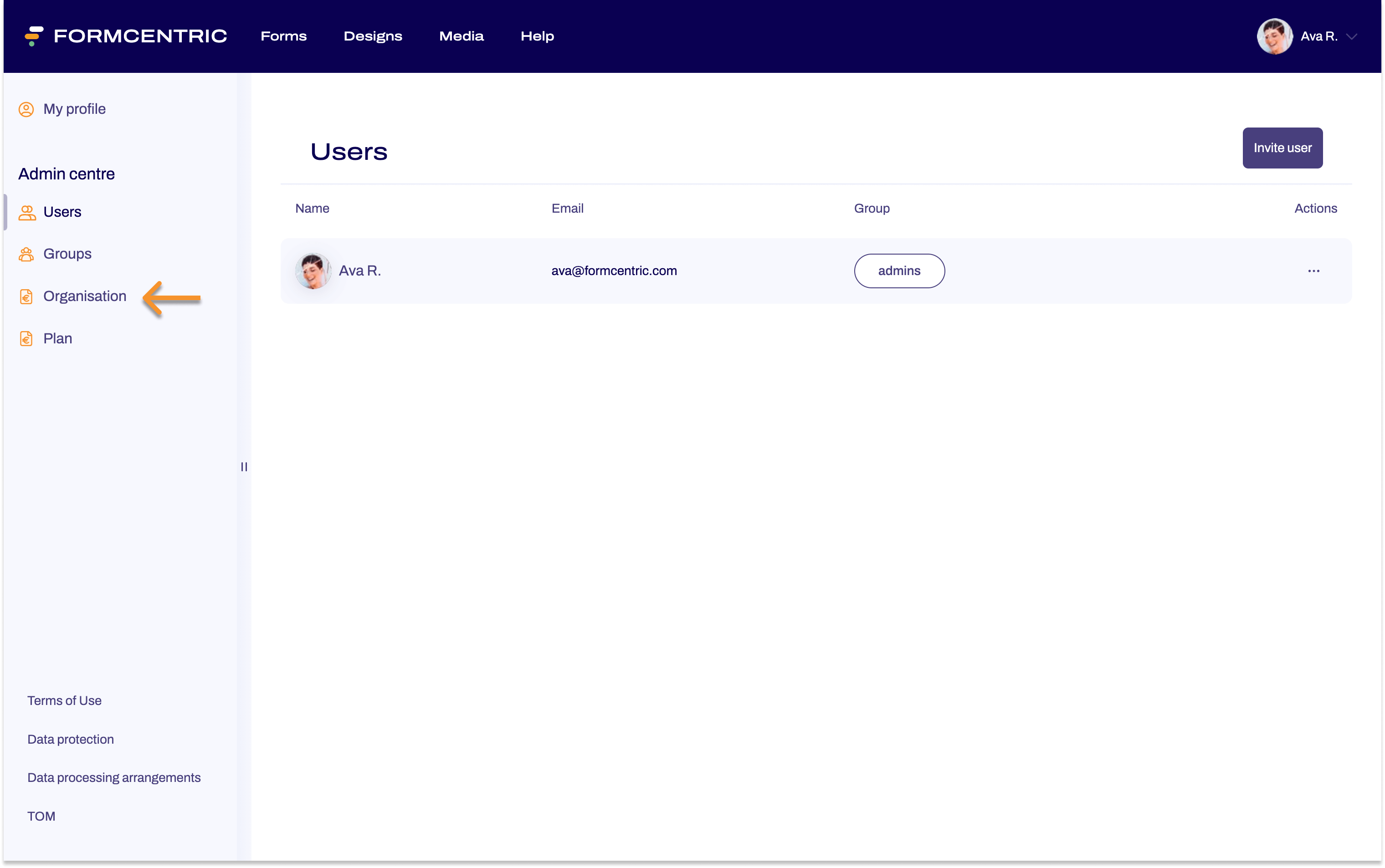Click the Groups icon in sidebar
1385x868 pixels.
click(26, 254)
